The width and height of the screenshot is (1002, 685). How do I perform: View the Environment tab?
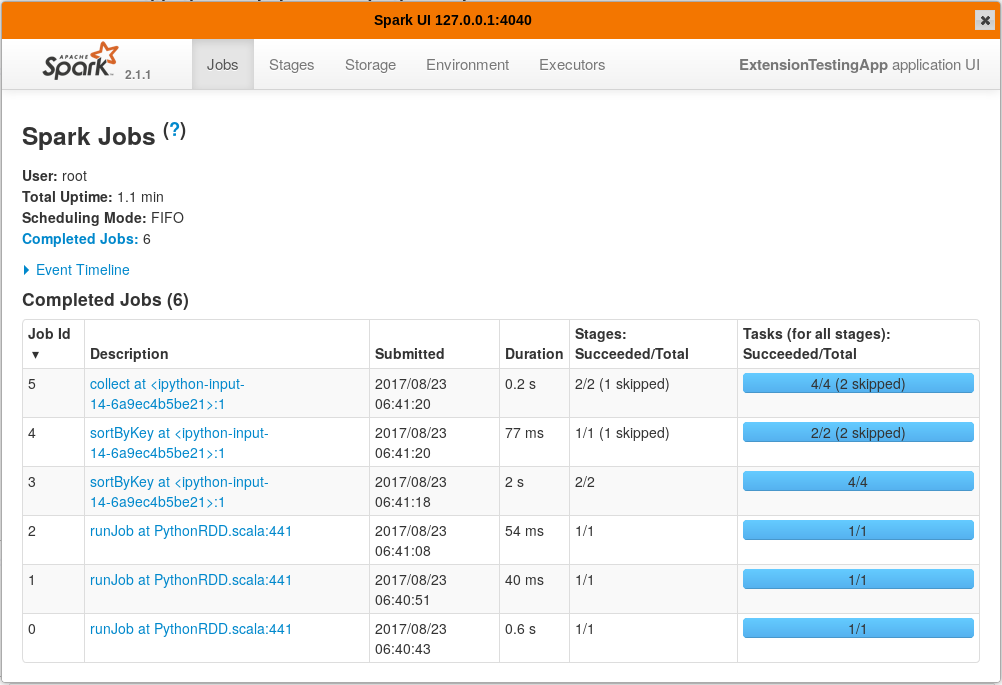[x=467, y=64]
